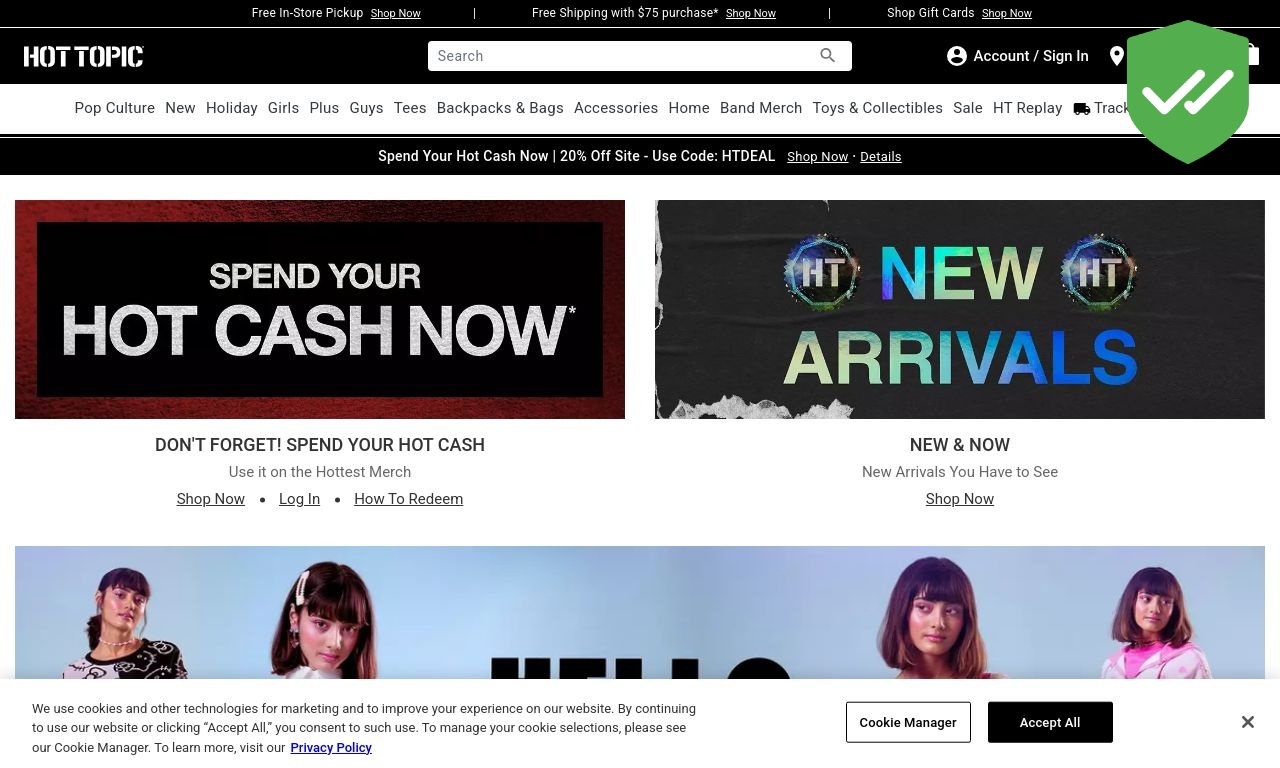
Task: Open the account profile icon
Action: (957, 57)
